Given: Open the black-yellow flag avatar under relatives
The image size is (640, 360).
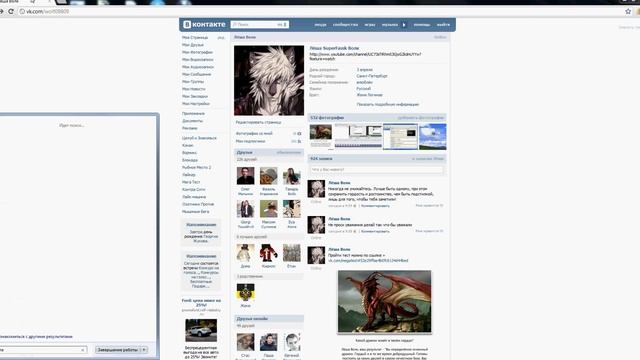Looking at the screenshot, I should tap(245, 293).
